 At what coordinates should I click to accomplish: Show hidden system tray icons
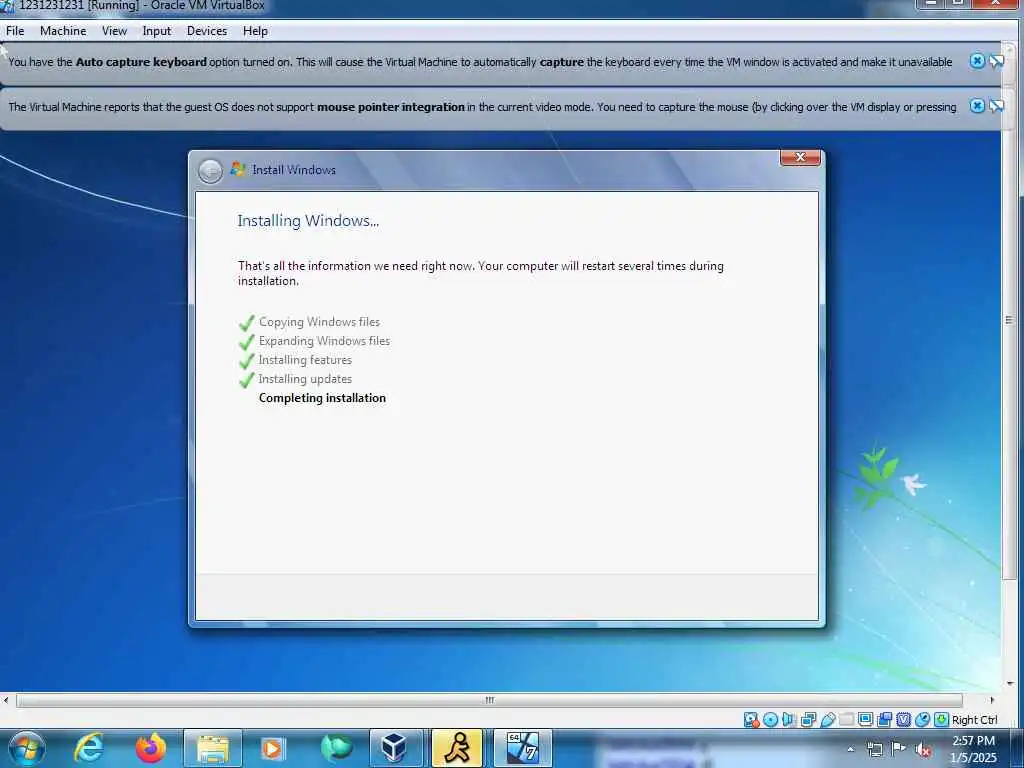point(850,749)
